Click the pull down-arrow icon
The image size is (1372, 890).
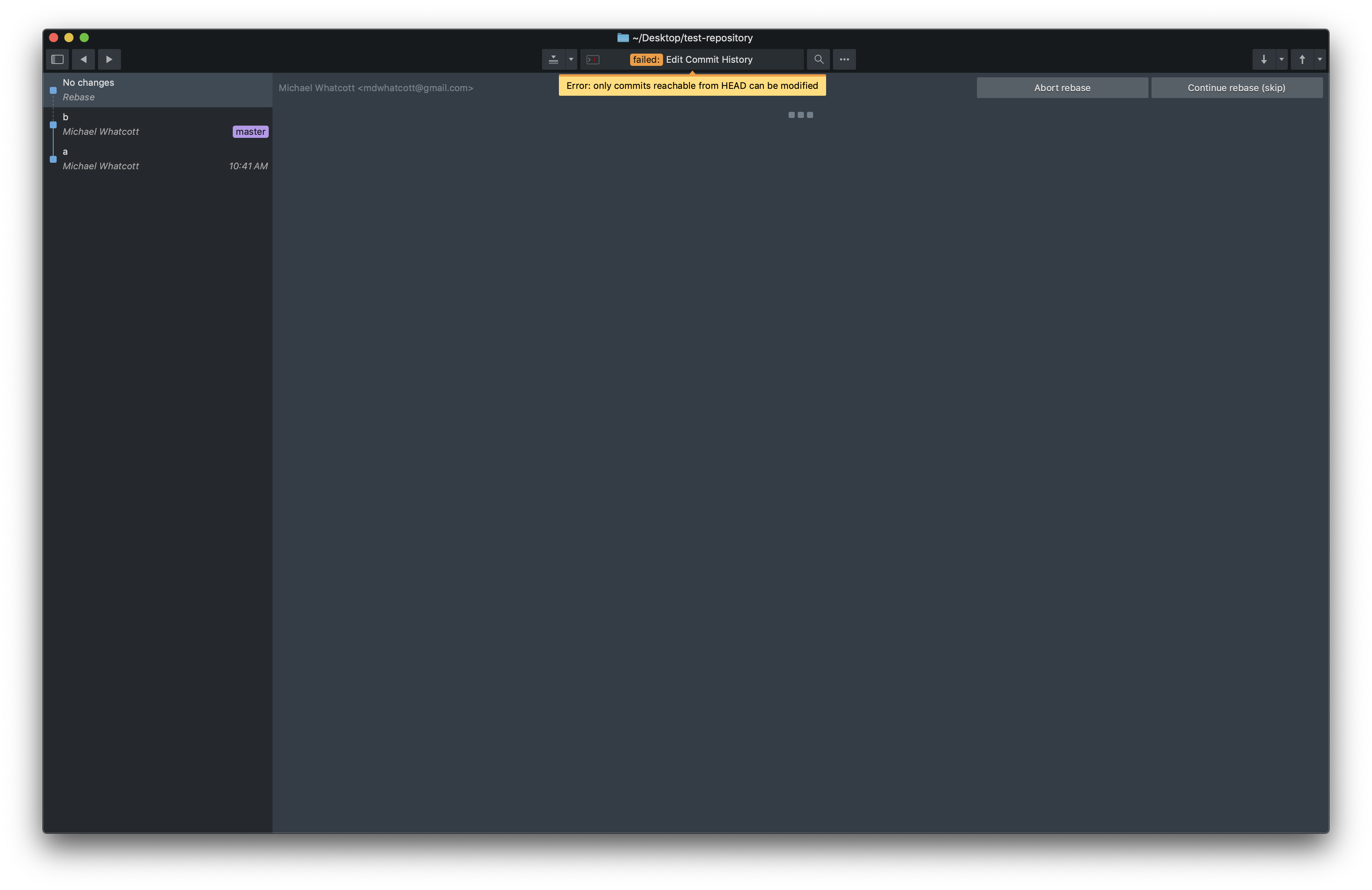pyautogui.click(x=1264, y=59)
